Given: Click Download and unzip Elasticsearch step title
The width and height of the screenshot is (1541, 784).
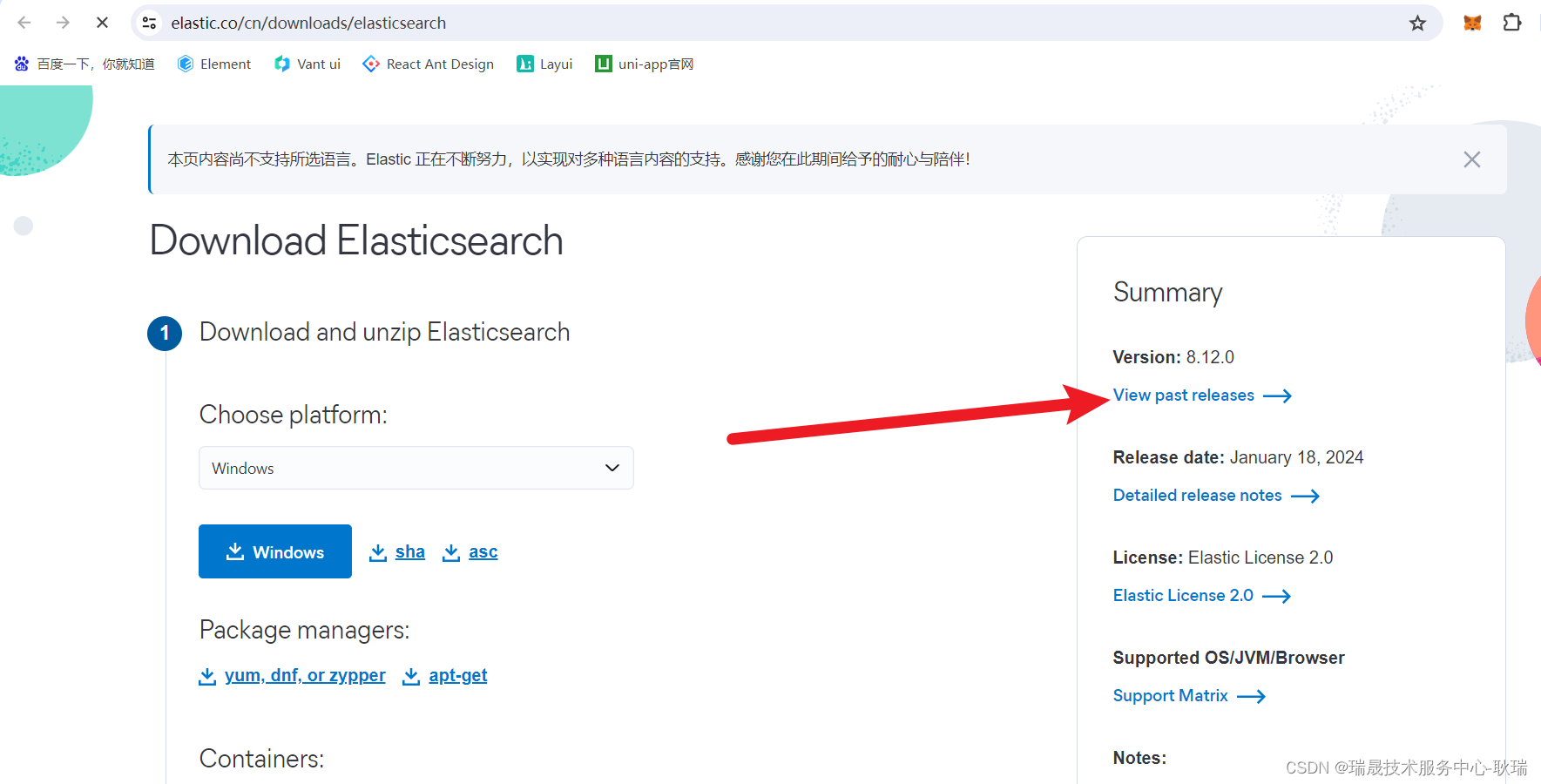Looking at the screenshot, I should pyautogui.click(x=384, y=333).
